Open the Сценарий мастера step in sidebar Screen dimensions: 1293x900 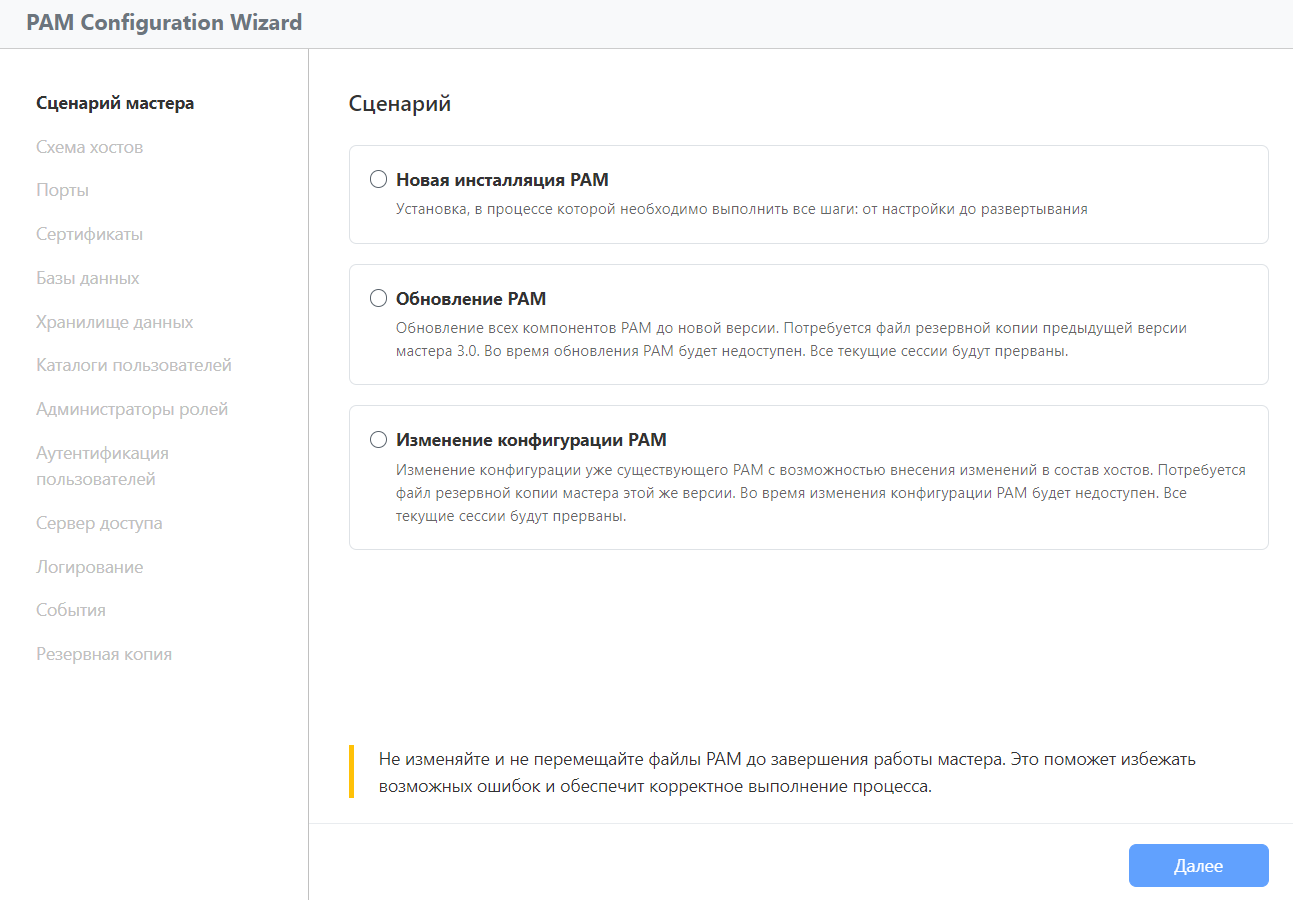[x=115, y=103]
